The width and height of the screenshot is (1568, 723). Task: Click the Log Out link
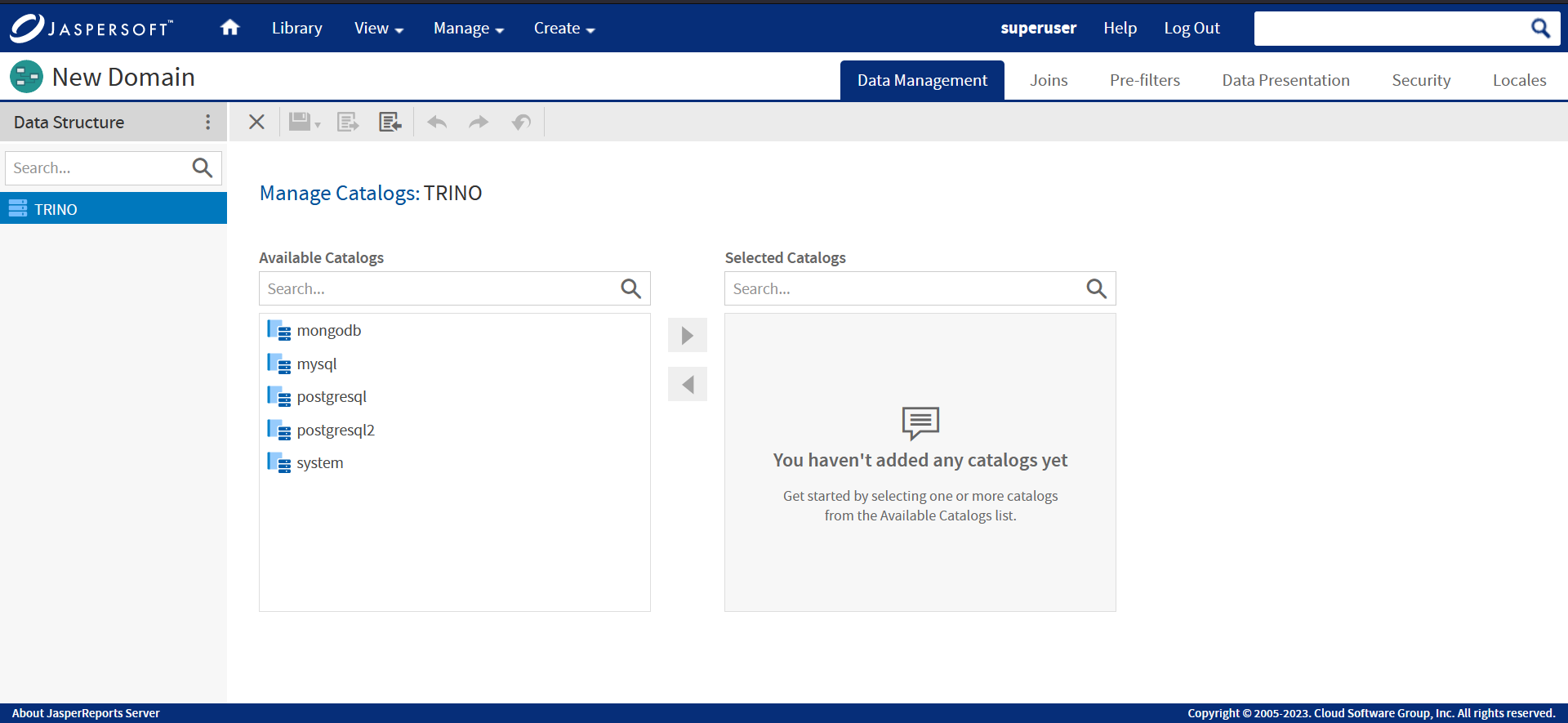tap(1192, 28)
